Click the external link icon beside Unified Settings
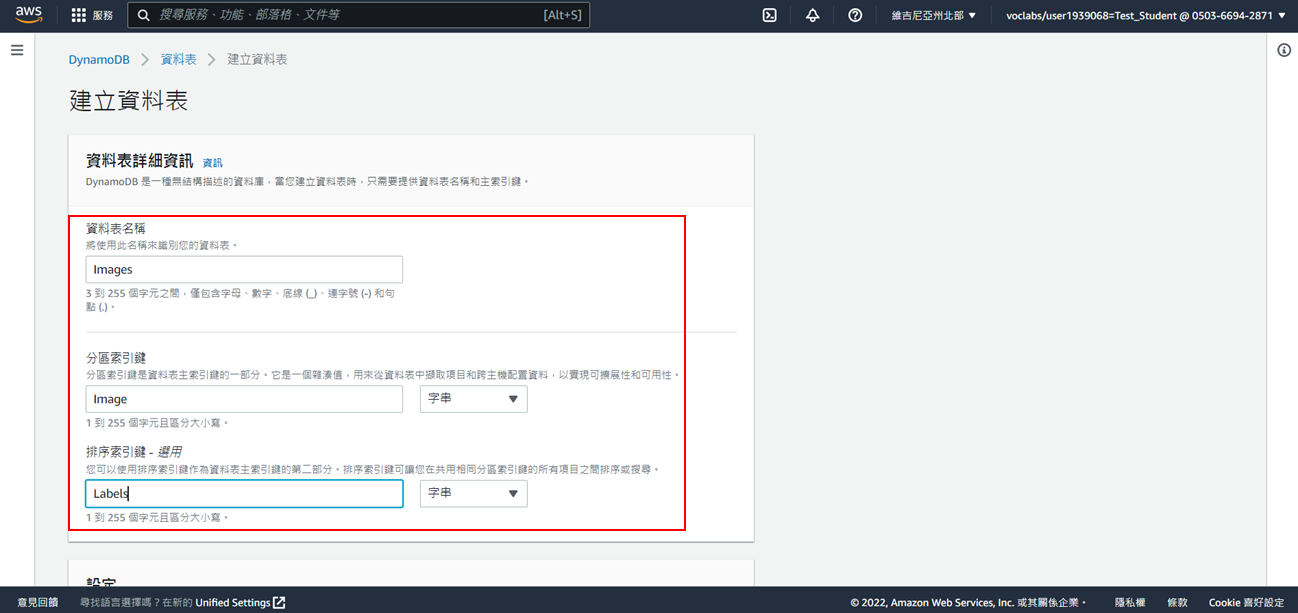 (280, 602)
